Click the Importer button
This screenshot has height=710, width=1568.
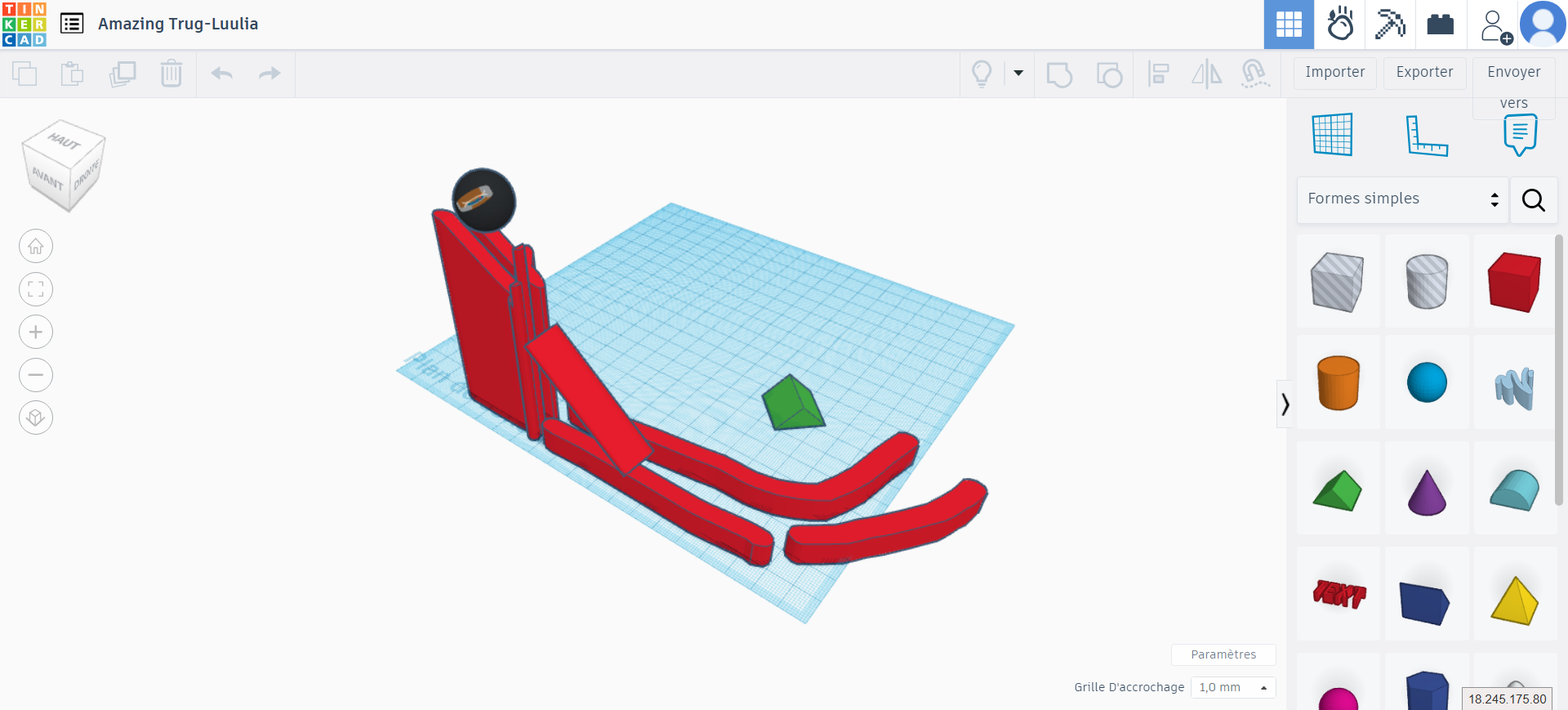(x=1334, y=72)
